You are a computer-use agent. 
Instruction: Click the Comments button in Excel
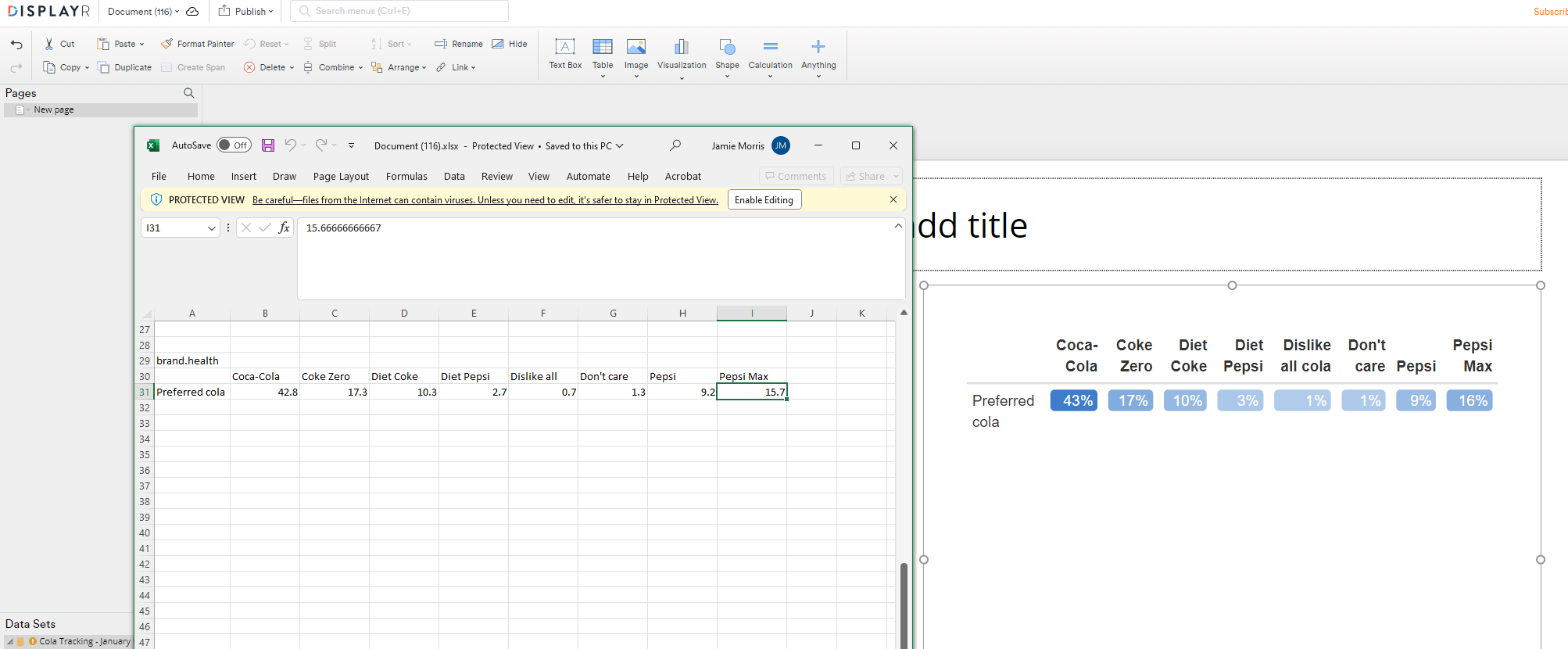click(796, 177)
